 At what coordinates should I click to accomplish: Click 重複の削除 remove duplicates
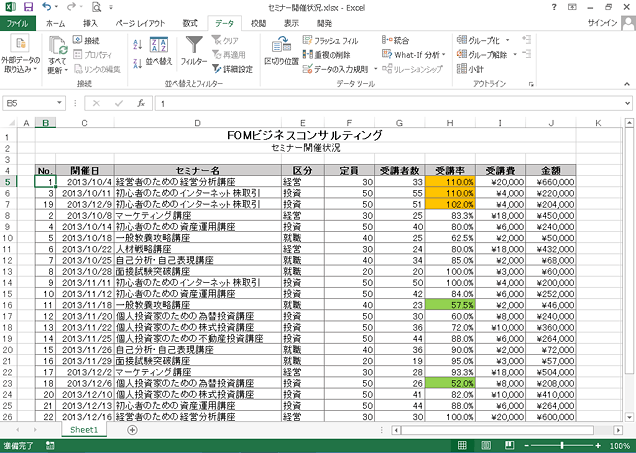pyautogui.click(x=327, y=55)
